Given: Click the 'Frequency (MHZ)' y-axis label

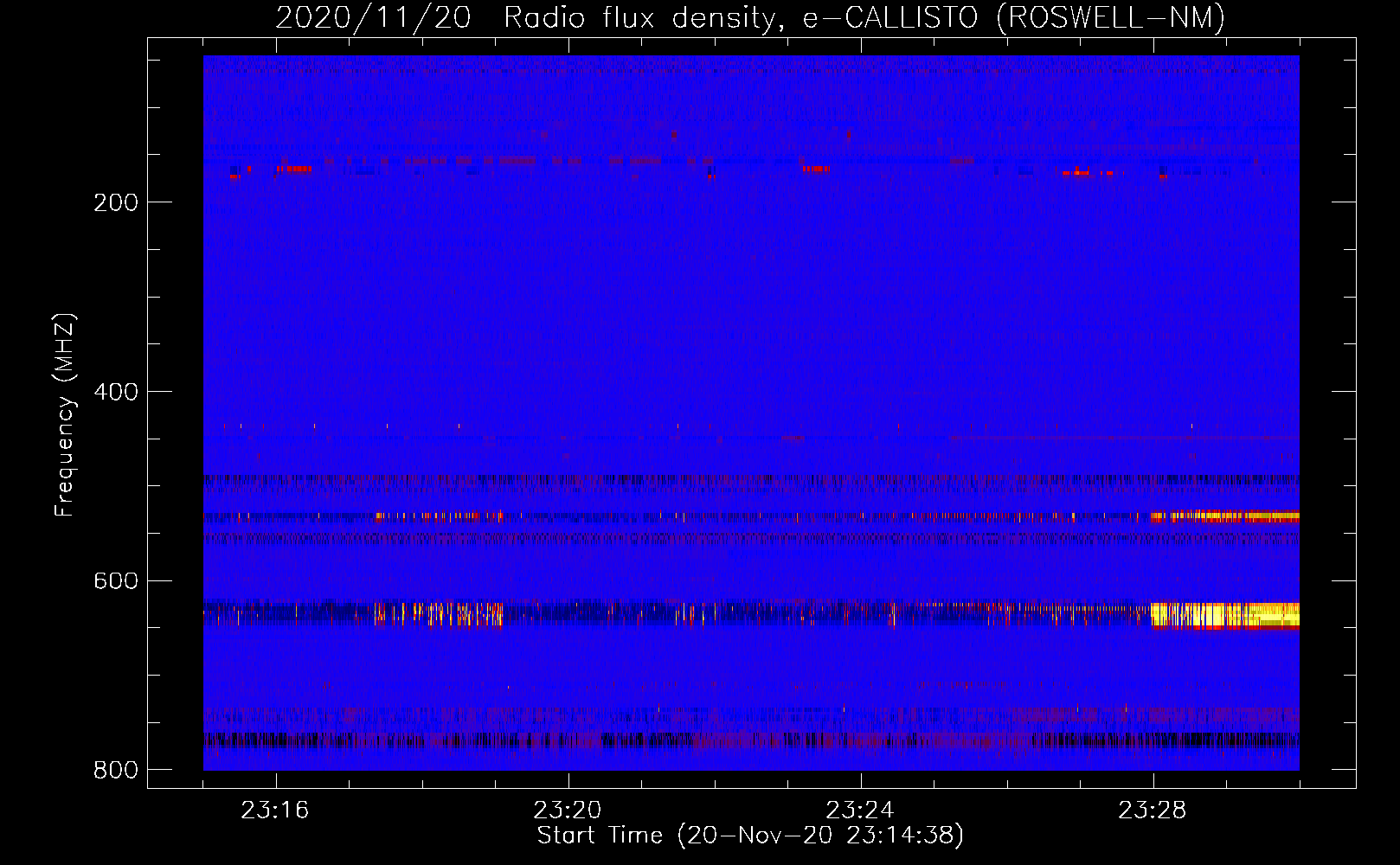Looking at the screenshot, I should click(65, 415).
